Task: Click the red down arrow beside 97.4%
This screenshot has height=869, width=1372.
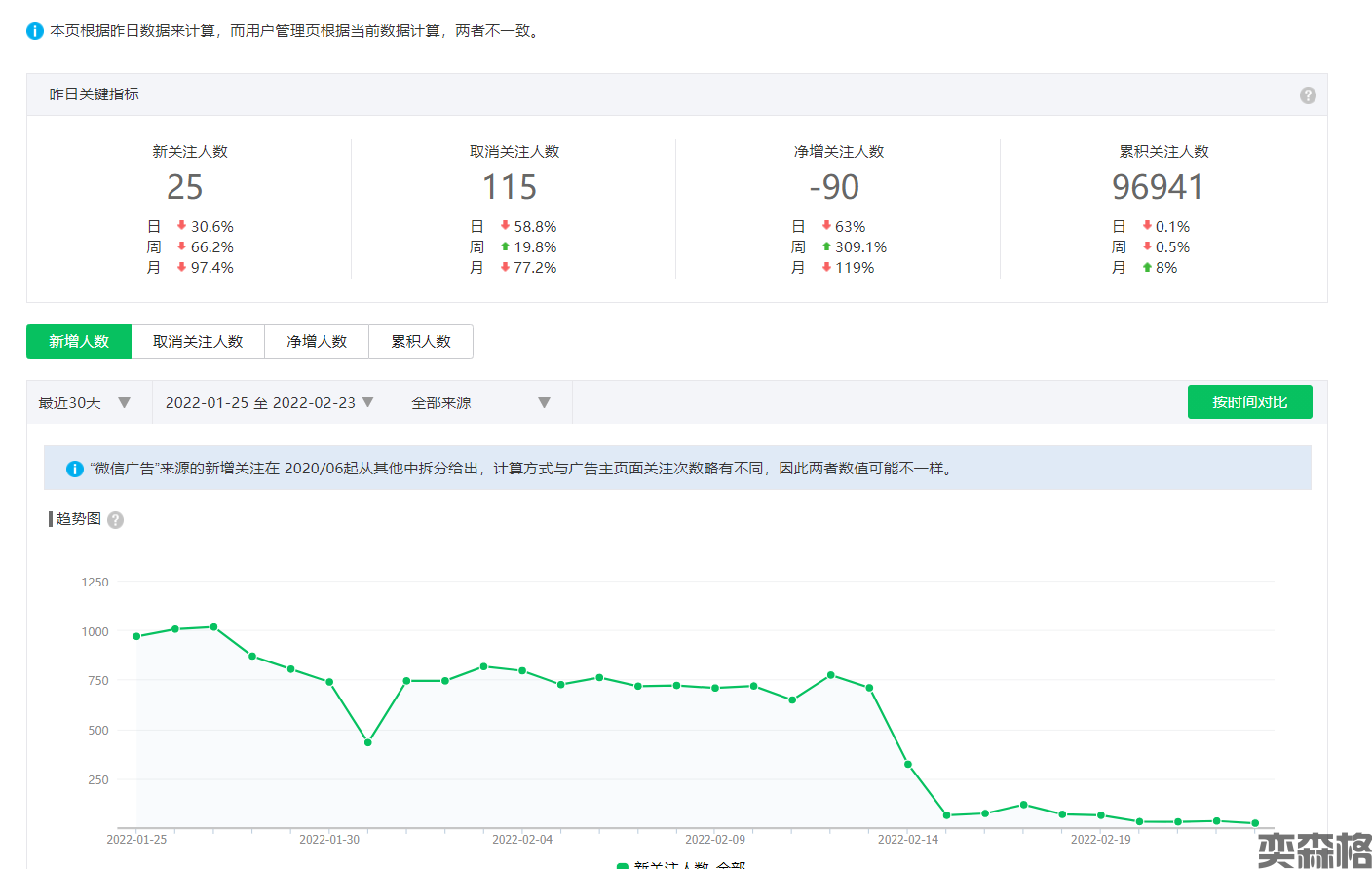Action: coord(181,268)
